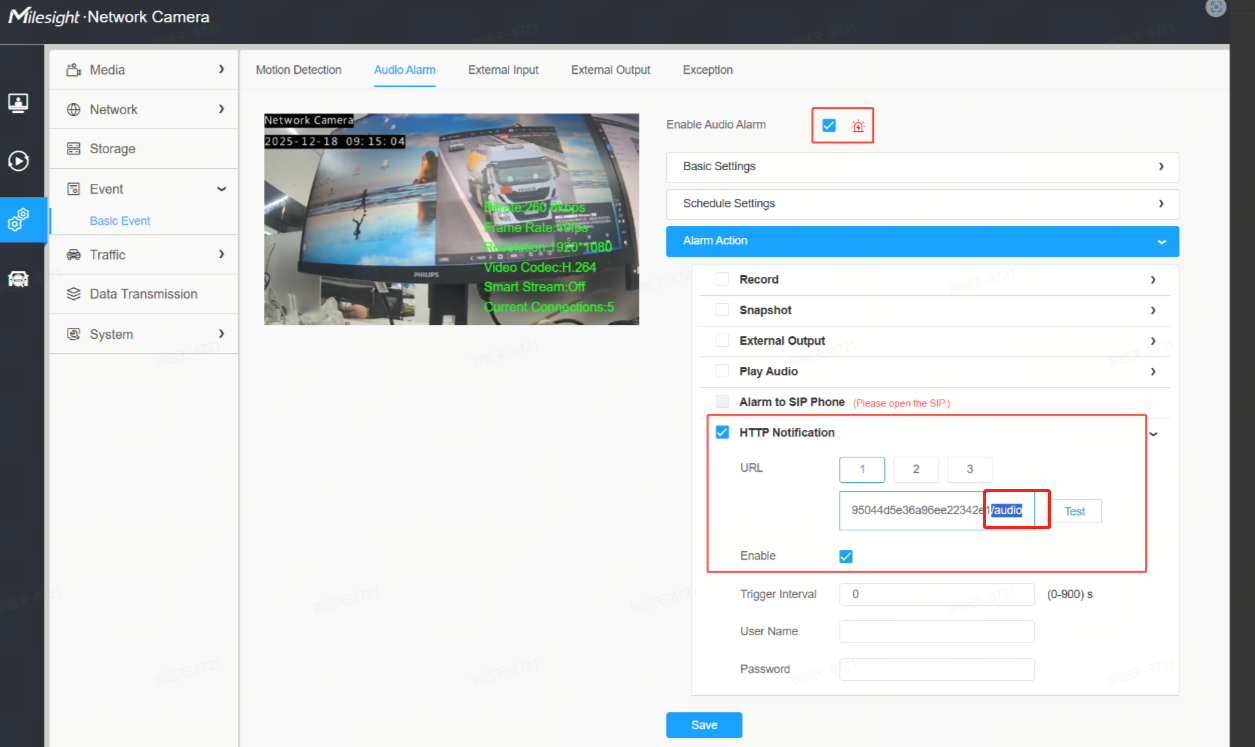Expand the Basic Settings section
The width and height of the screenshot is (1255, 747).
pos(923,167)
